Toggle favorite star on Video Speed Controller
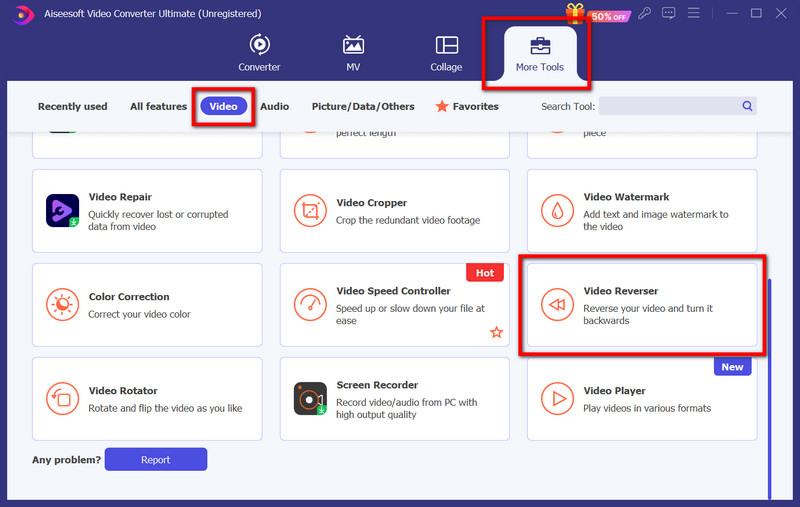This screenshot has height=507, width=800. pyautogui.click(x=496, y=332)
